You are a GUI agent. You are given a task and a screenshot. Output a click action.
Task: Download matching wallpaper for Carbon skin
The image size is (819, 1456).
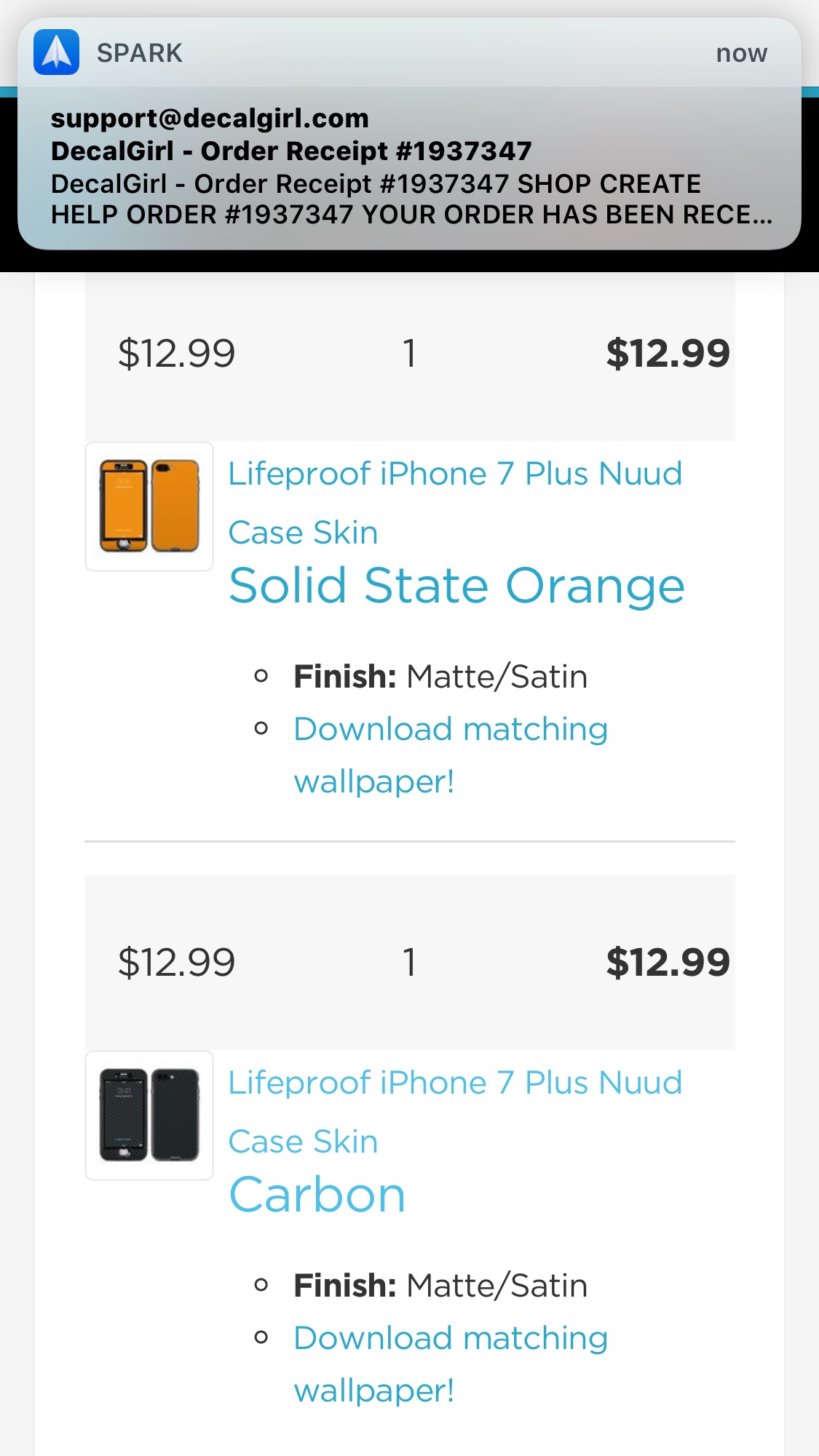click(x=451, y=1364)
